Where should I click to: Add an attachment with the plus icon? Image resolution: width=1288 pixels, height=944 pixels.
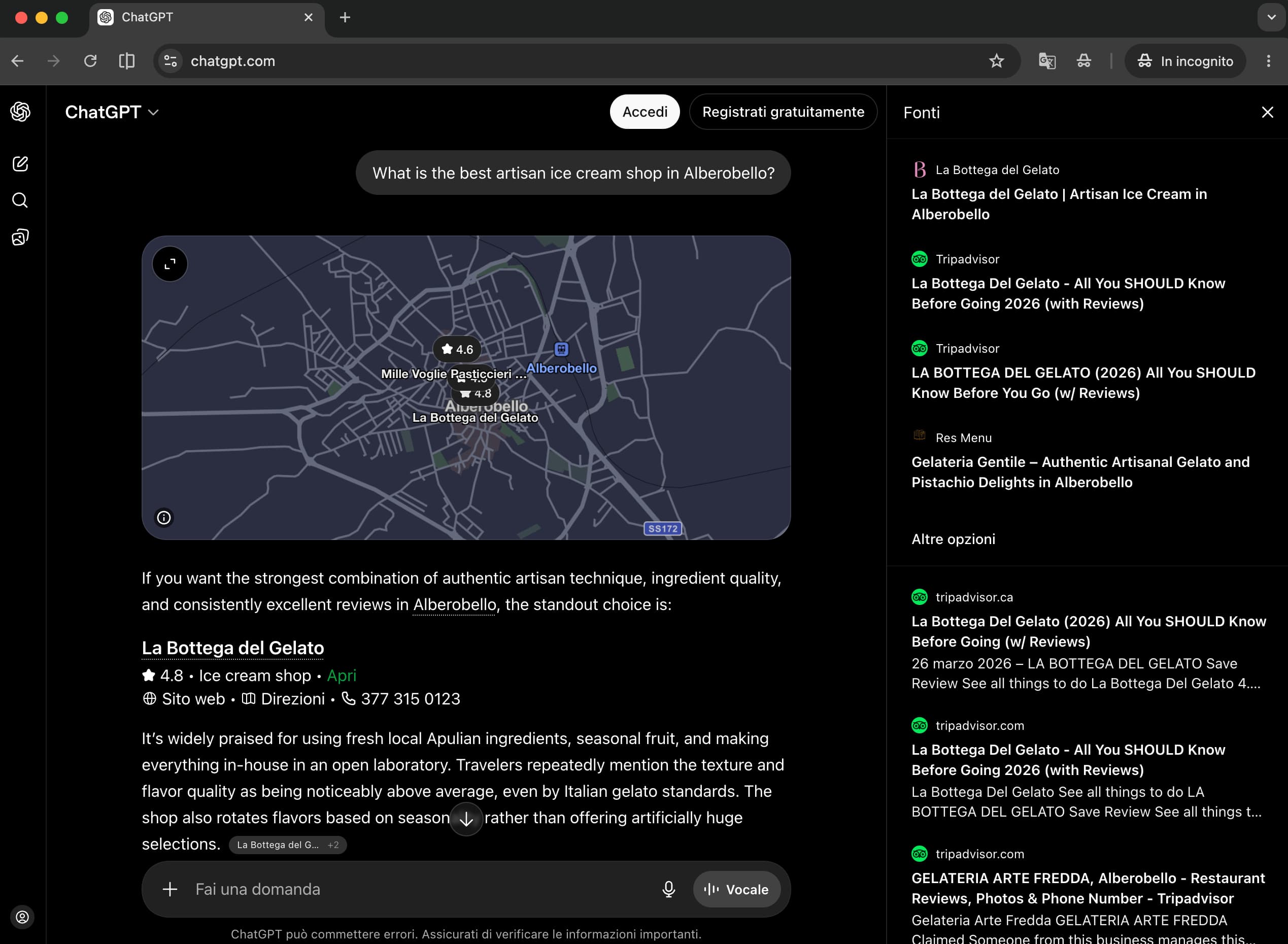pos(170,889)
